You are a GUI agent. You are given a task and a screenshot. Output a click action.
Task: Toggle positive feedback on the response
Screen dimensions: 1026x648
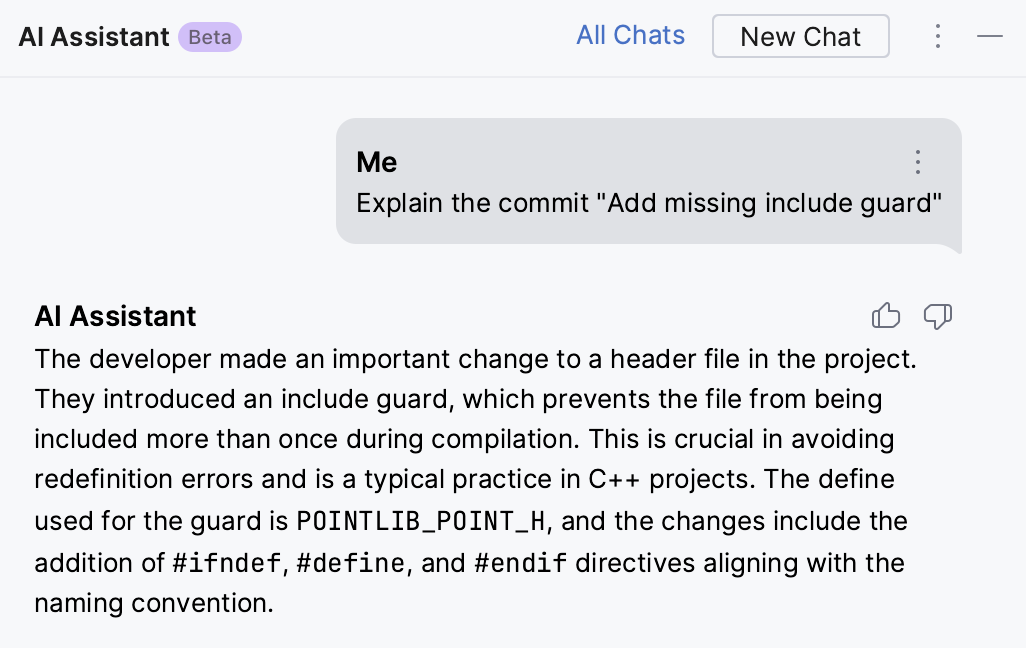click(886, 315)
